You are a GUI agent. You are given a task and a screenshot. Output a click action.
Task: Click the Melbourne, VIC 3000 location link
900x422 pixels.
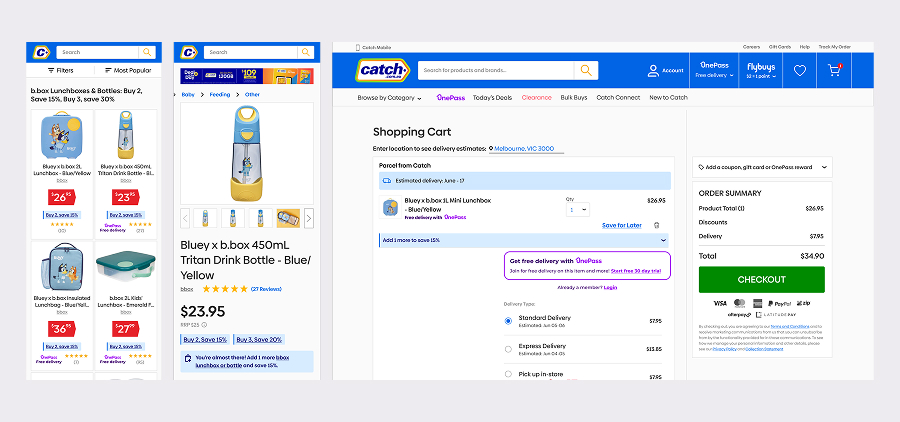pyautogui.click(x=524, y=149)
